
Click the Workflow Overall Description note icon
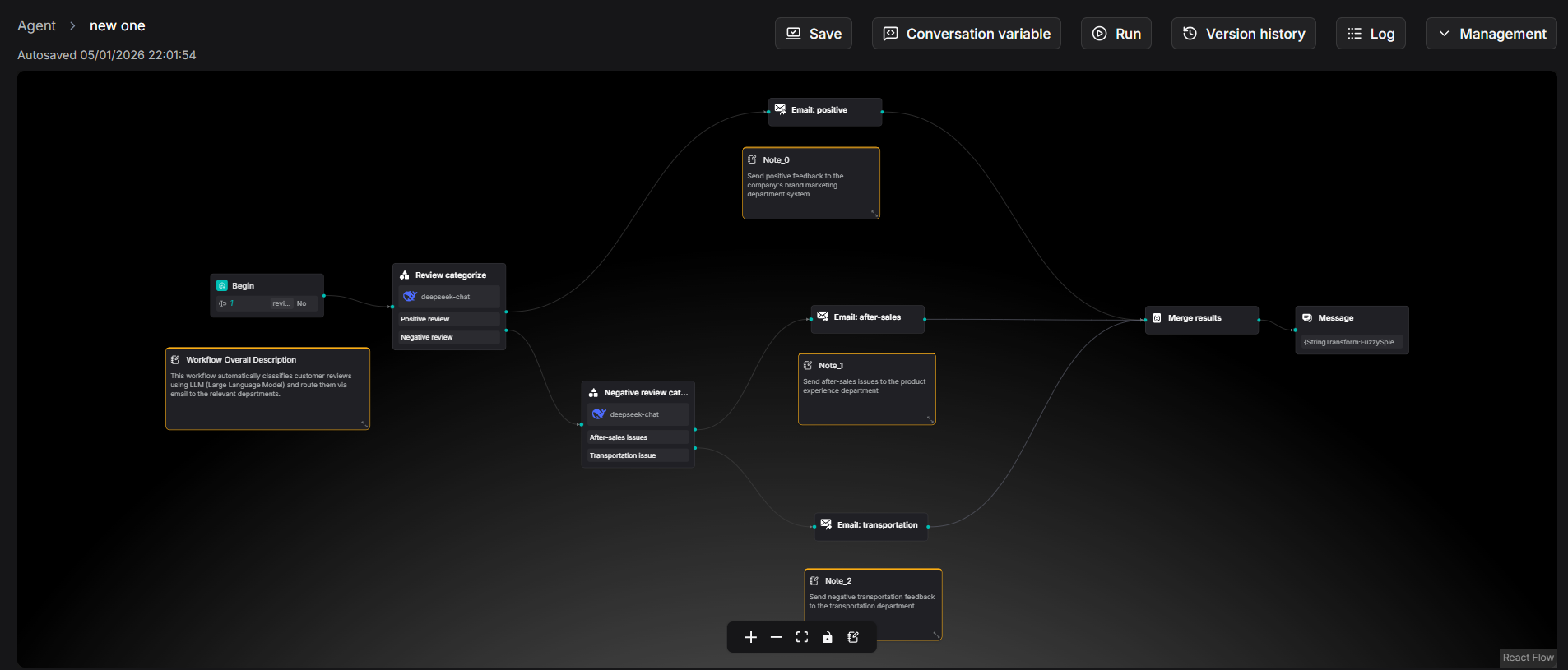[x=175, y=359]
